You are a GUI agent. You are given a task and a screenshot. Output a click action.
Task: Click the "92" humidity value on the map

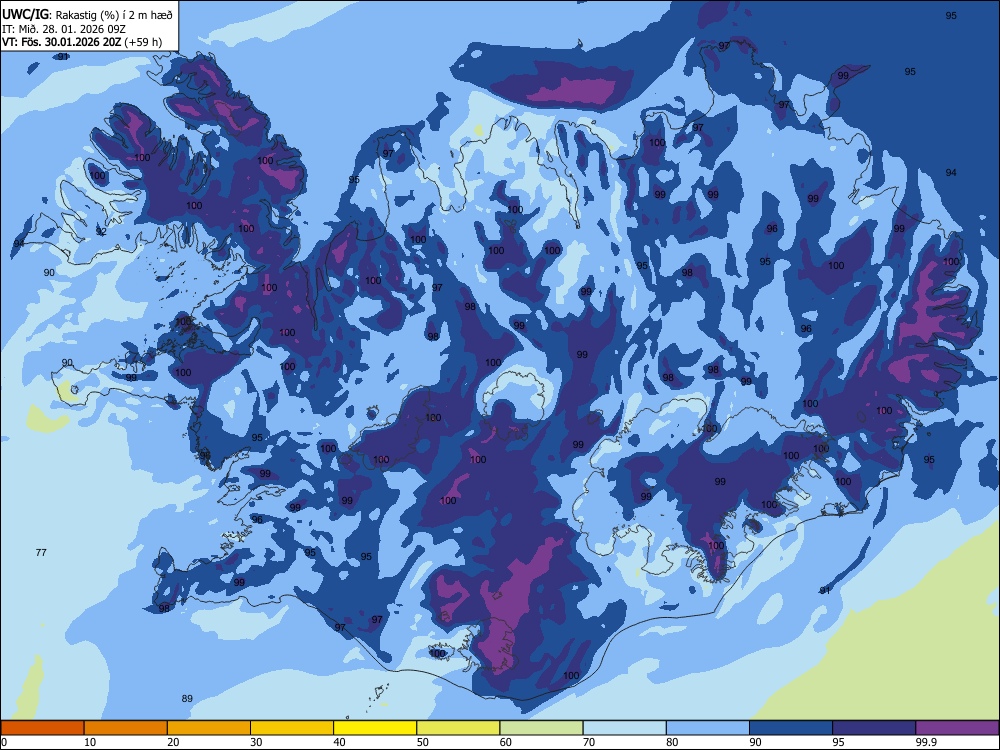pos(101,232)
